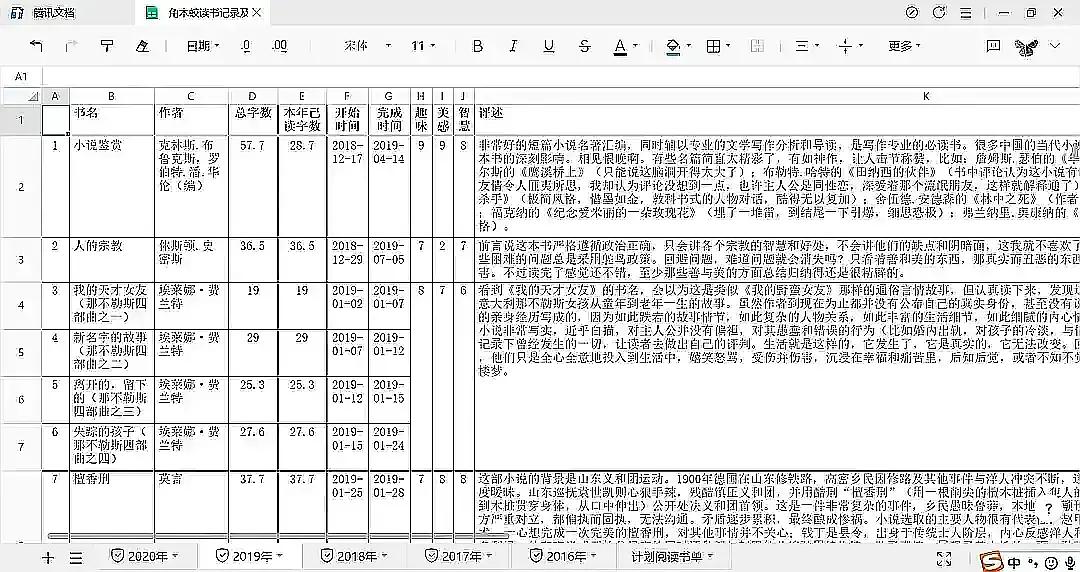This screenshot has width=1080, height=572.
Task: Click the undo arrow in the toolbar
Action: click(36, 46)
